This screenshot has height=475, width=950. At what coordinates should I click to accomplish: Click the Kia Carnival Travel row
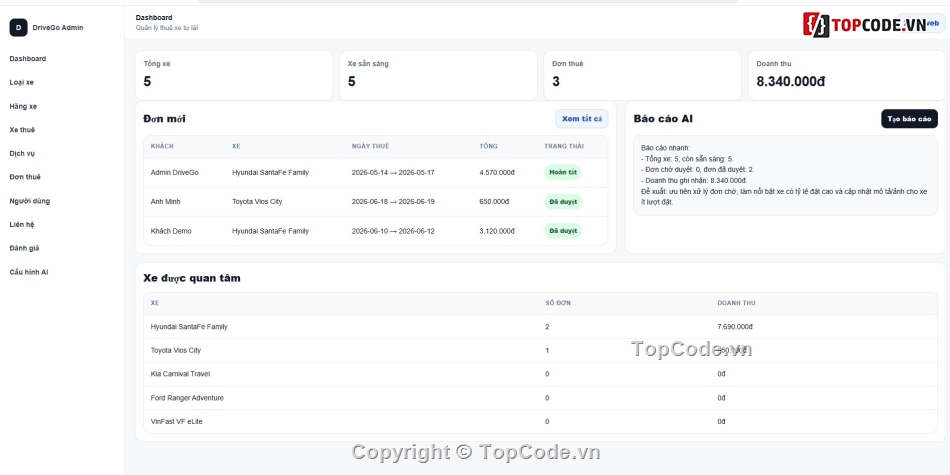[540, 374]
